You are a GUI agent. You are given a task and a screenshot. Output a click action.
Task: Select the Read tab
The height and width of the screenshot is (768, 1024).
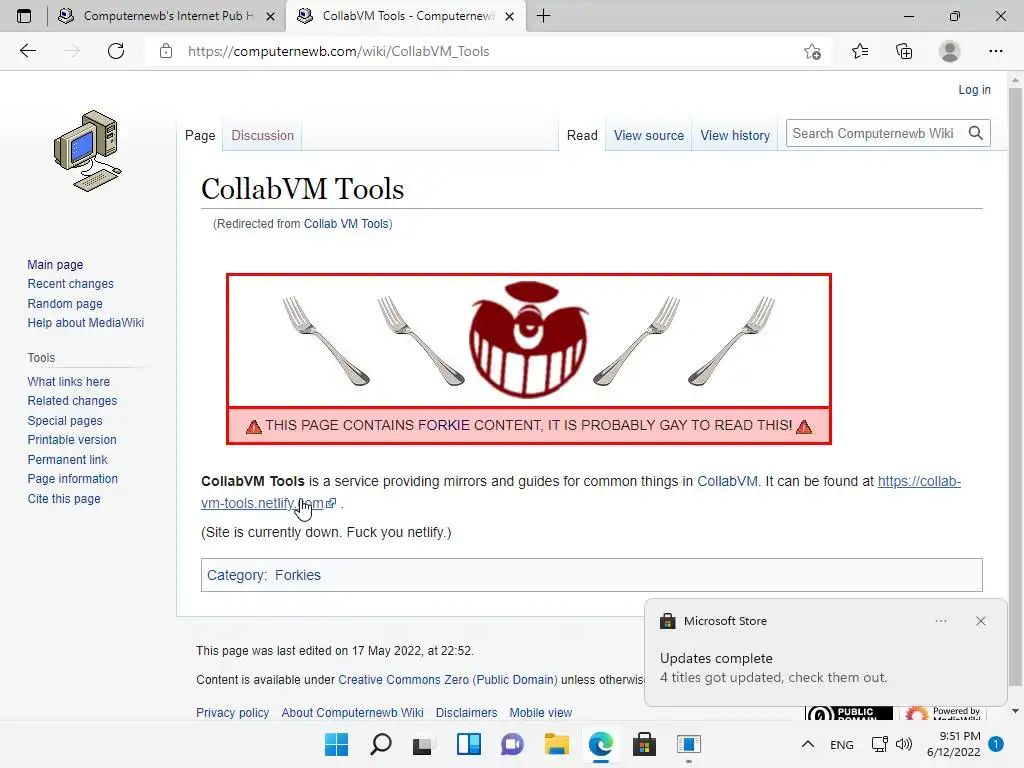click(582, 135)
